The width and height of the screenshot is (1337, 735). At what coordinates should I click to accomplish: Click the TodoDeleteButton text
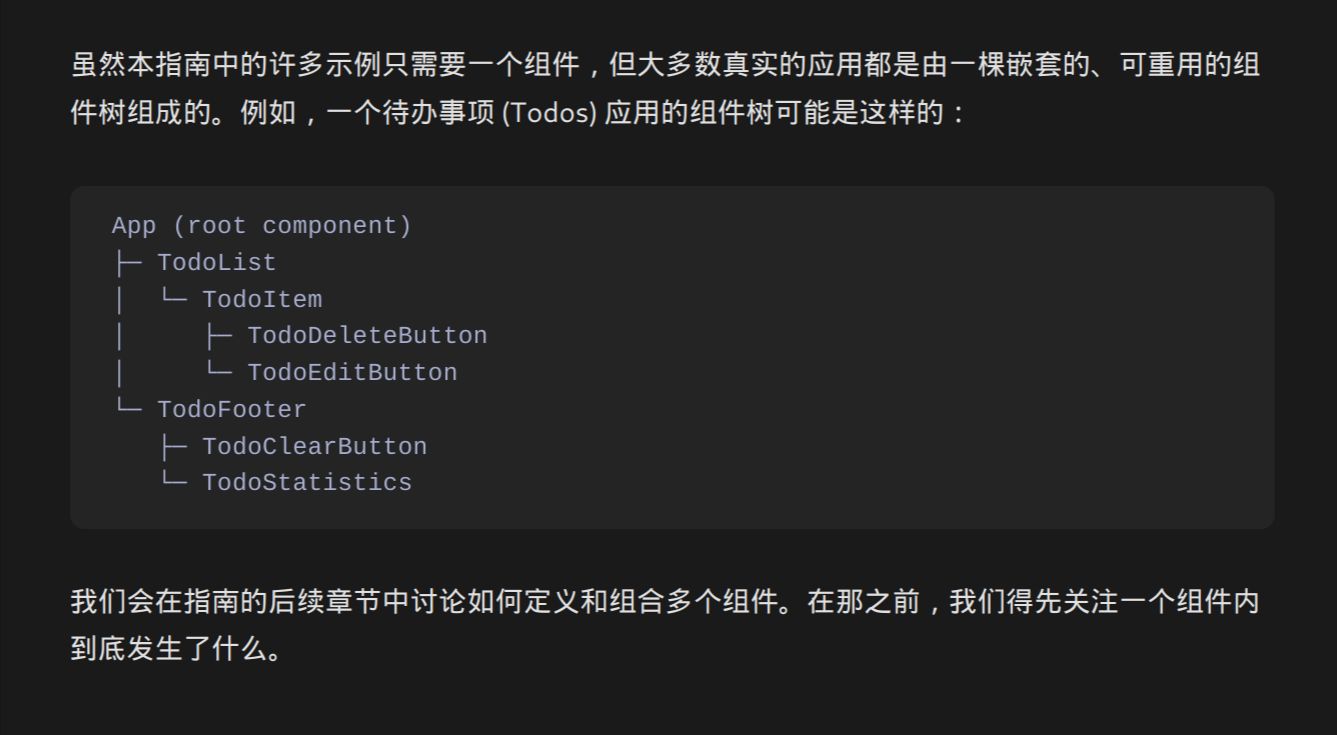click(x=367, y=336)
